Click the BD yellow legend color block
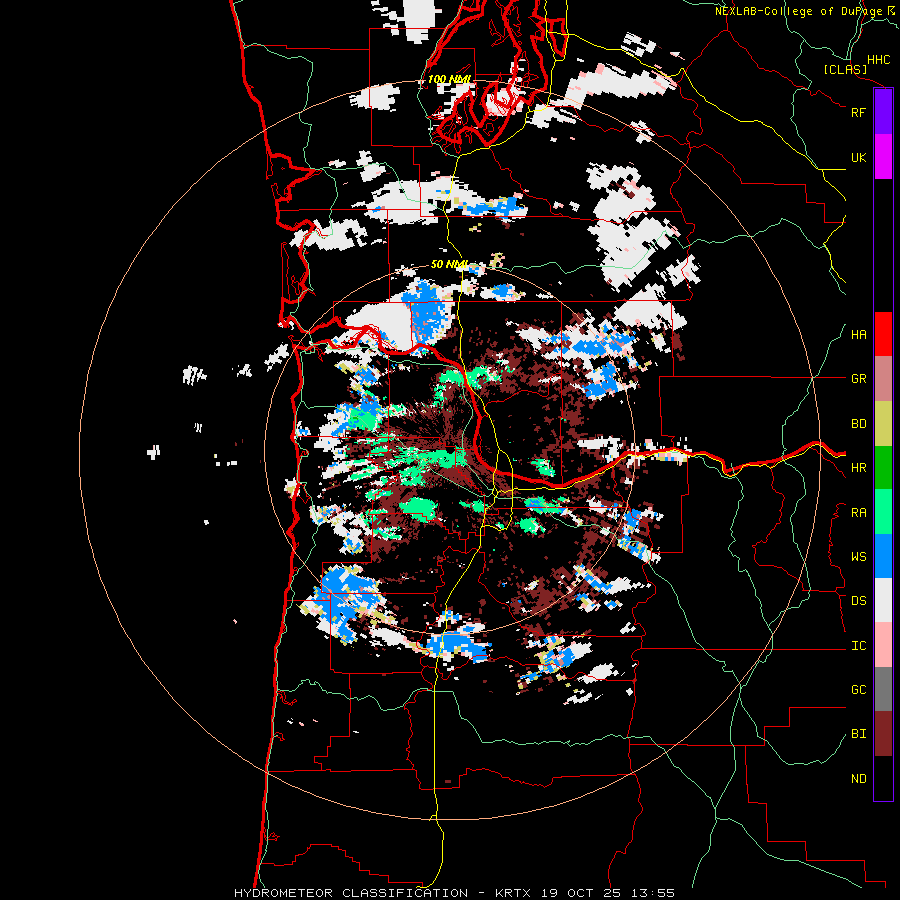The image size is (900, 900). [883, 424]
